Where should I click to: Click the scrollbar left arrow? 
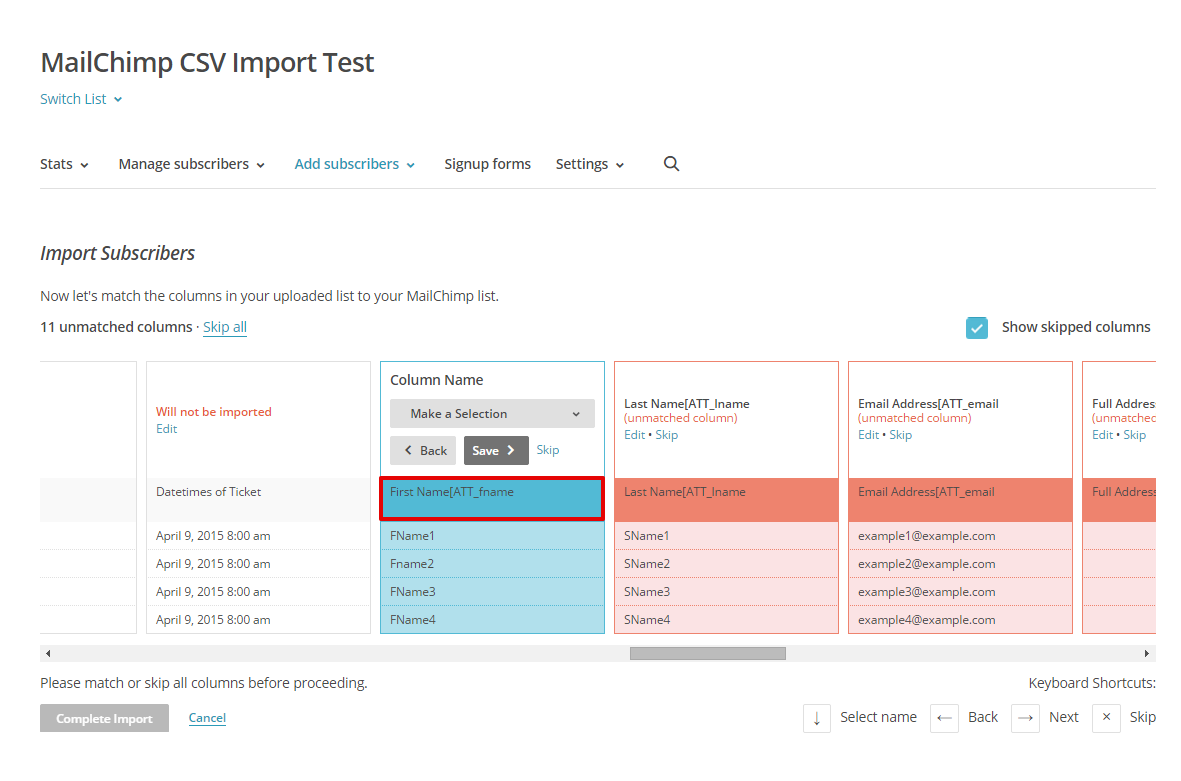[48, 654]
